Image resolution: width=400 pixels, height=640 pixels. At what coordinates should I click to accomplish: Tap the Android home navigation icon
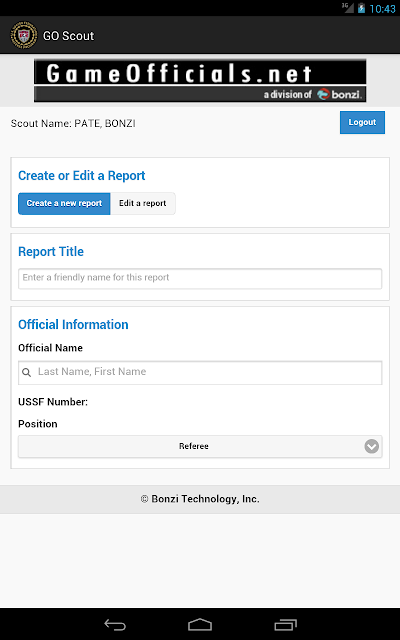[x=200, y=624]
